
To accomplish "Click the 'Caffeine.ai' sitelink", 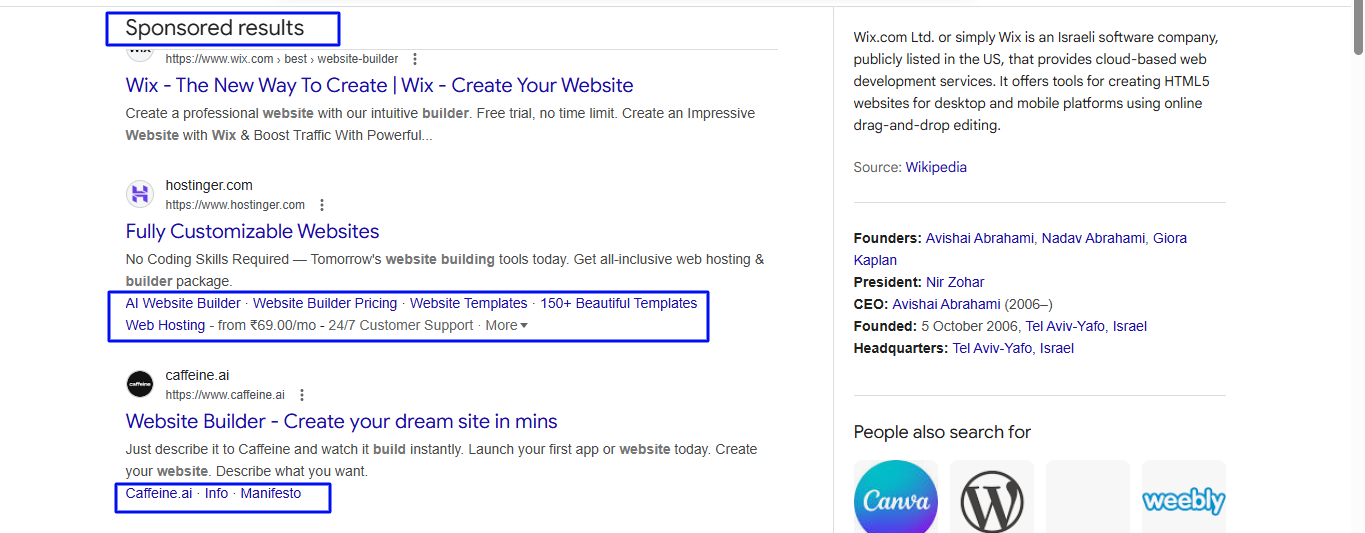I will click(x=159, y=493).
